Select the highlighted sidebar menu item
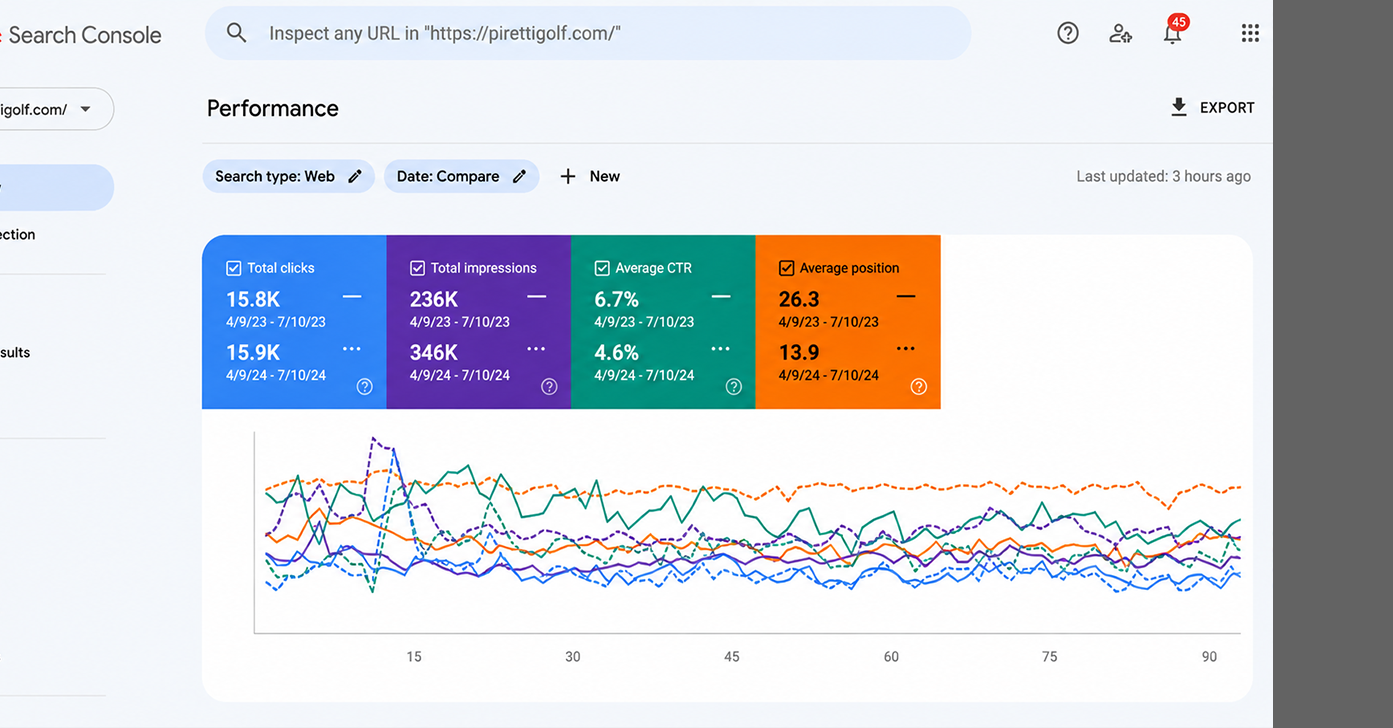The width and height of the screenshot is (1393, 728). click(57, 187)
